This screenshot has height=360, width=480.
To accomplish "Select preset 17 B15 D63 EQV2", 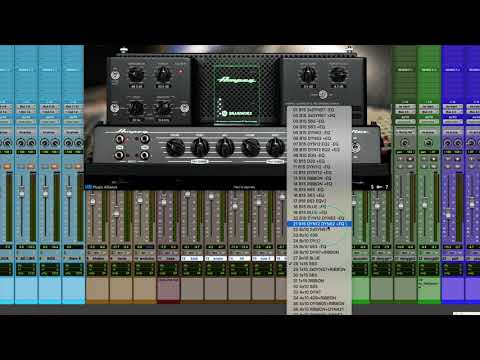I will point(319,201).
